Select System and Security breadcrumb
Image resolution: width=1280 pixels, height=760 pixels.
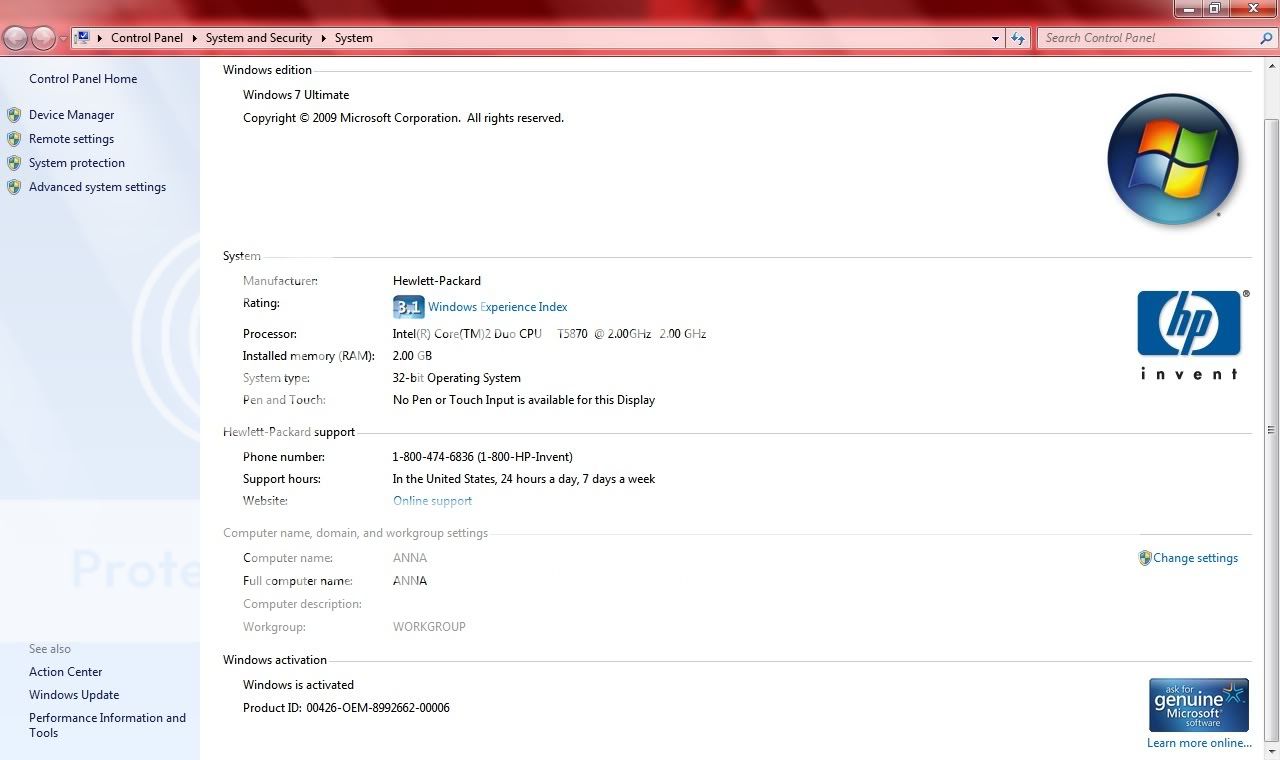coord(259,38)
